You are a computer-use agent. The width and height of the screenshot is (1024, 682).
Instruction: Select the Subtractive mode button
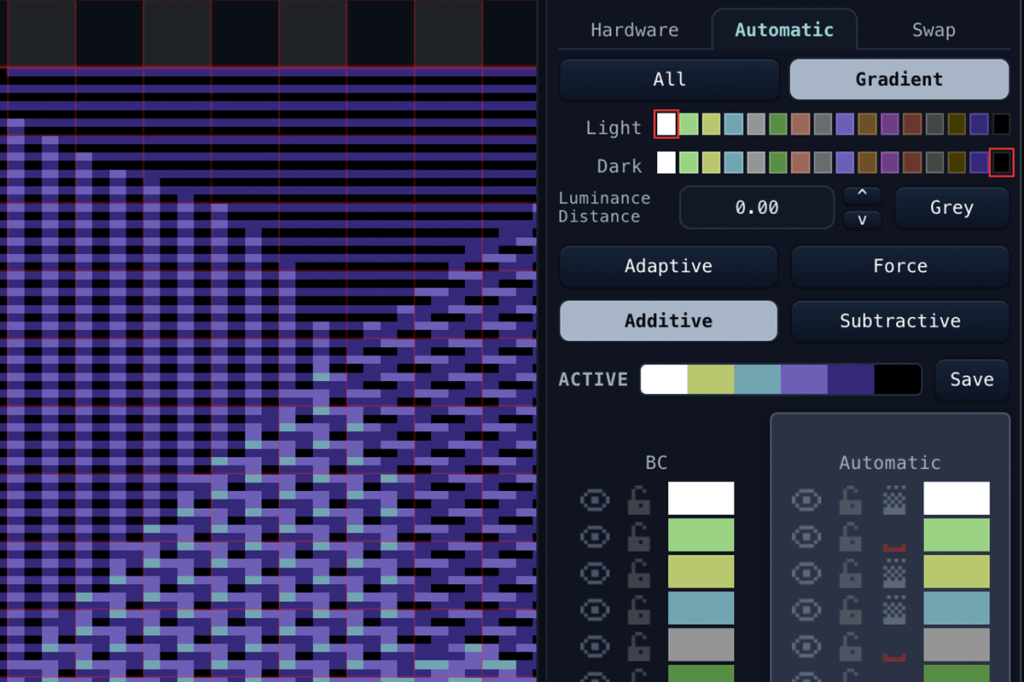coord(899,321)
